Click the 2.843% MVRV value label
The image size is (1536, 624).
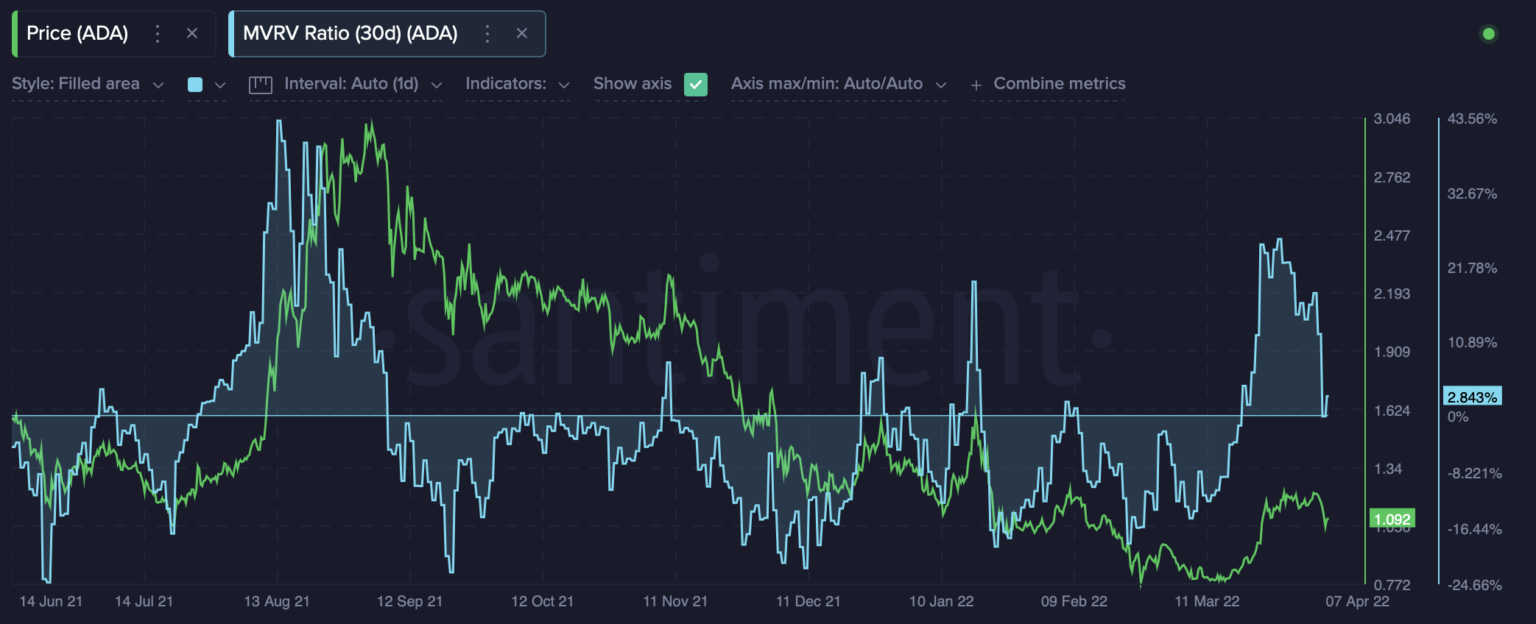tap(1473, 397)
